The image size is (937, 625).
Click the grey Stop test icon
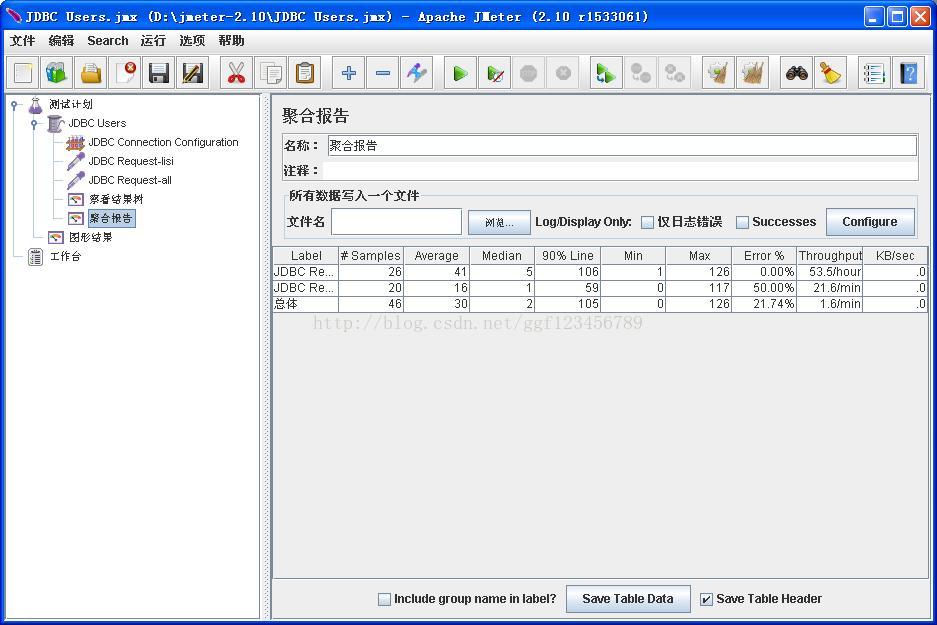[x=529, y=73]
